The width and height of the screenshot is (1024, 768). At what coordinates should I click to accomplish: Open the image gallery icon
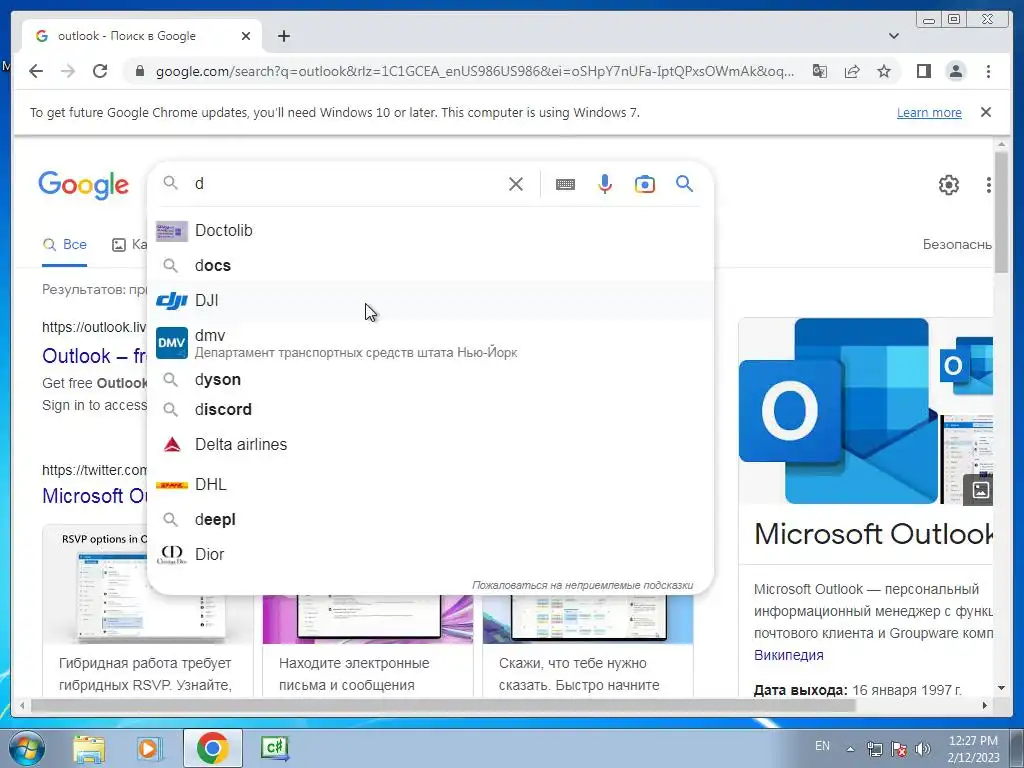tap(980, 490)
